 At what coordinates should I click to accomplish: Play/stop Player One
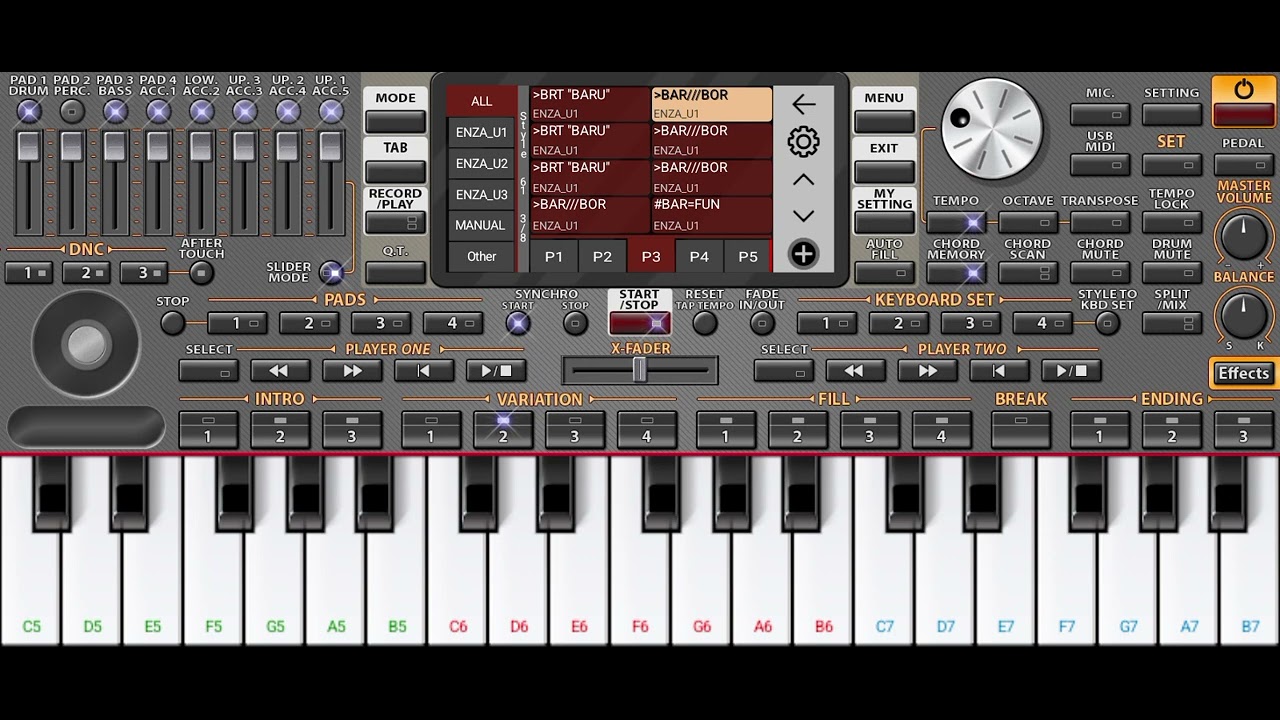pyautogui.click(x=496, y=371)
